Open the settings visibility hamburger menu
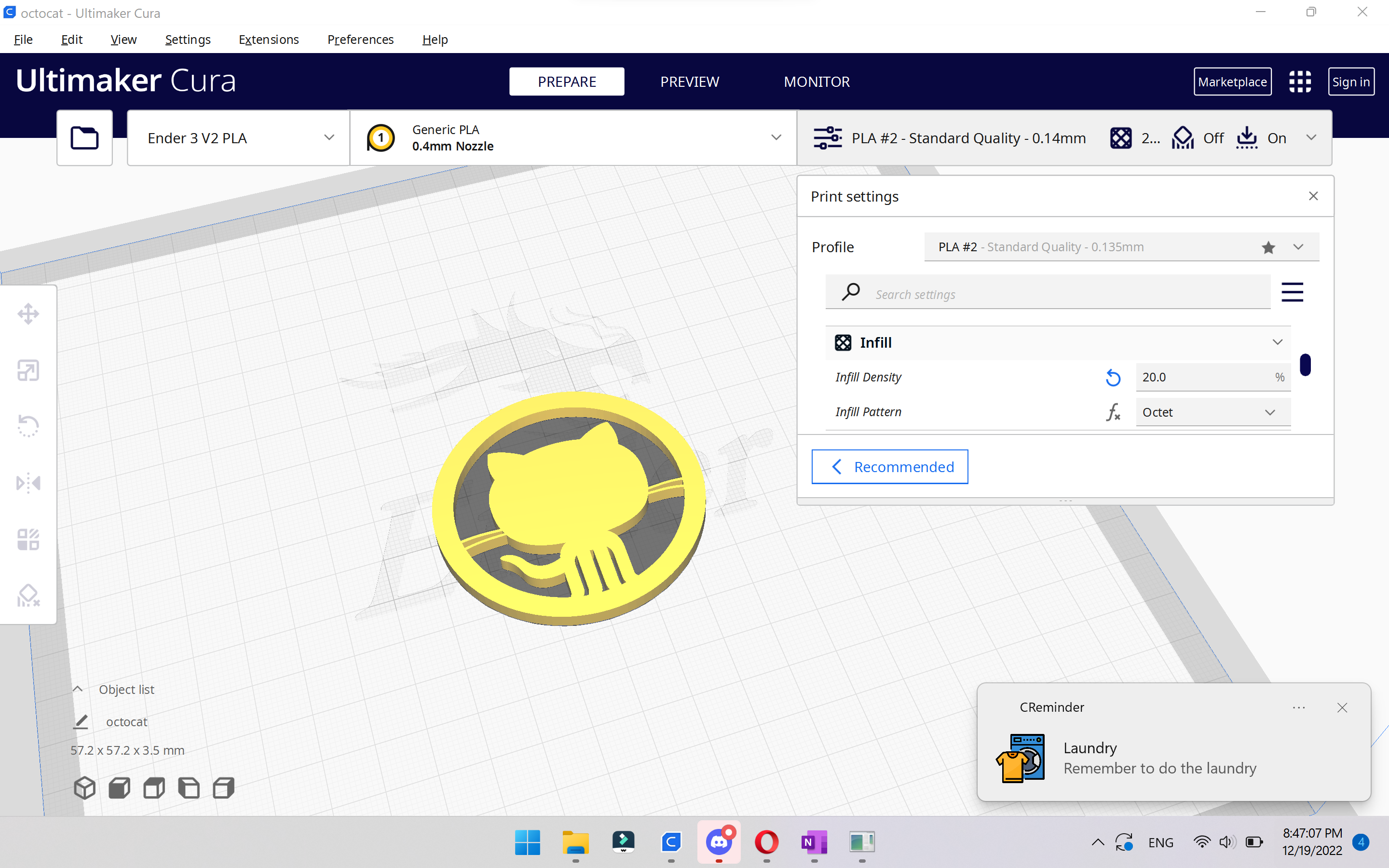The image size is (1389, 868). (x=1292, y=292)
